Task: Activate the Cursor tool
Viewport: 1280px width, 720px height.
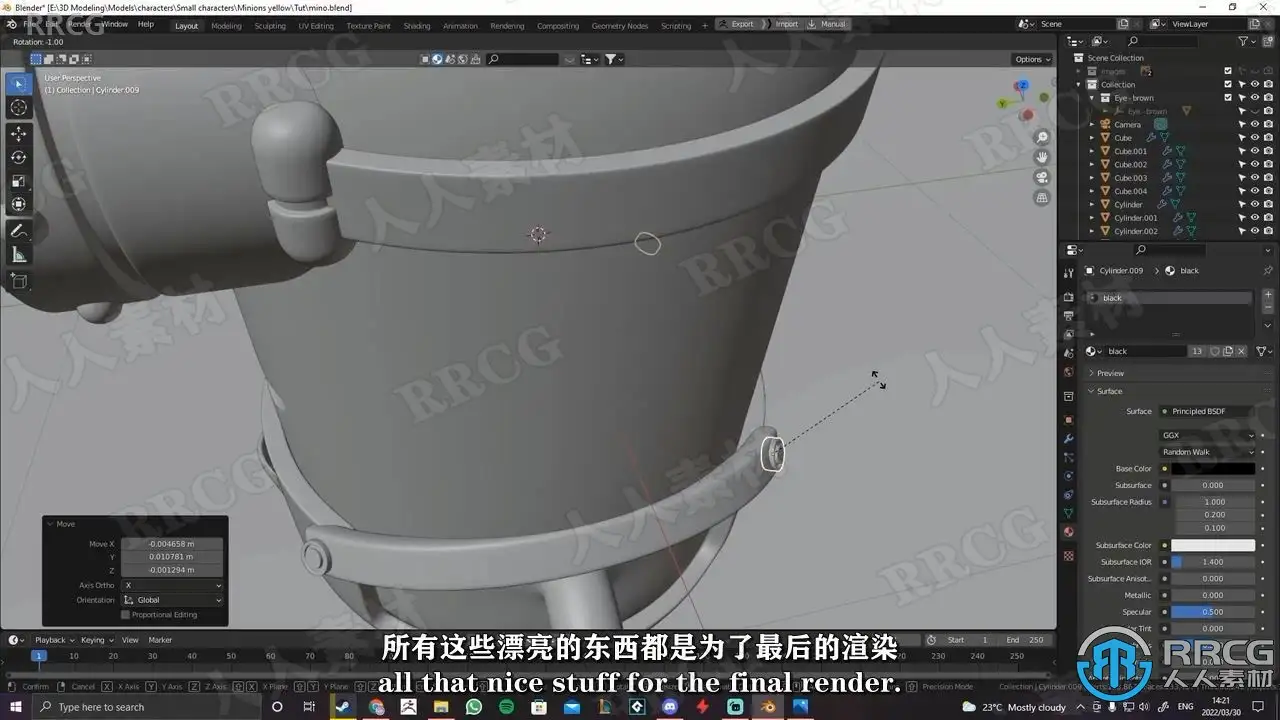Action: pyautogui.click(x=19, y=107)
